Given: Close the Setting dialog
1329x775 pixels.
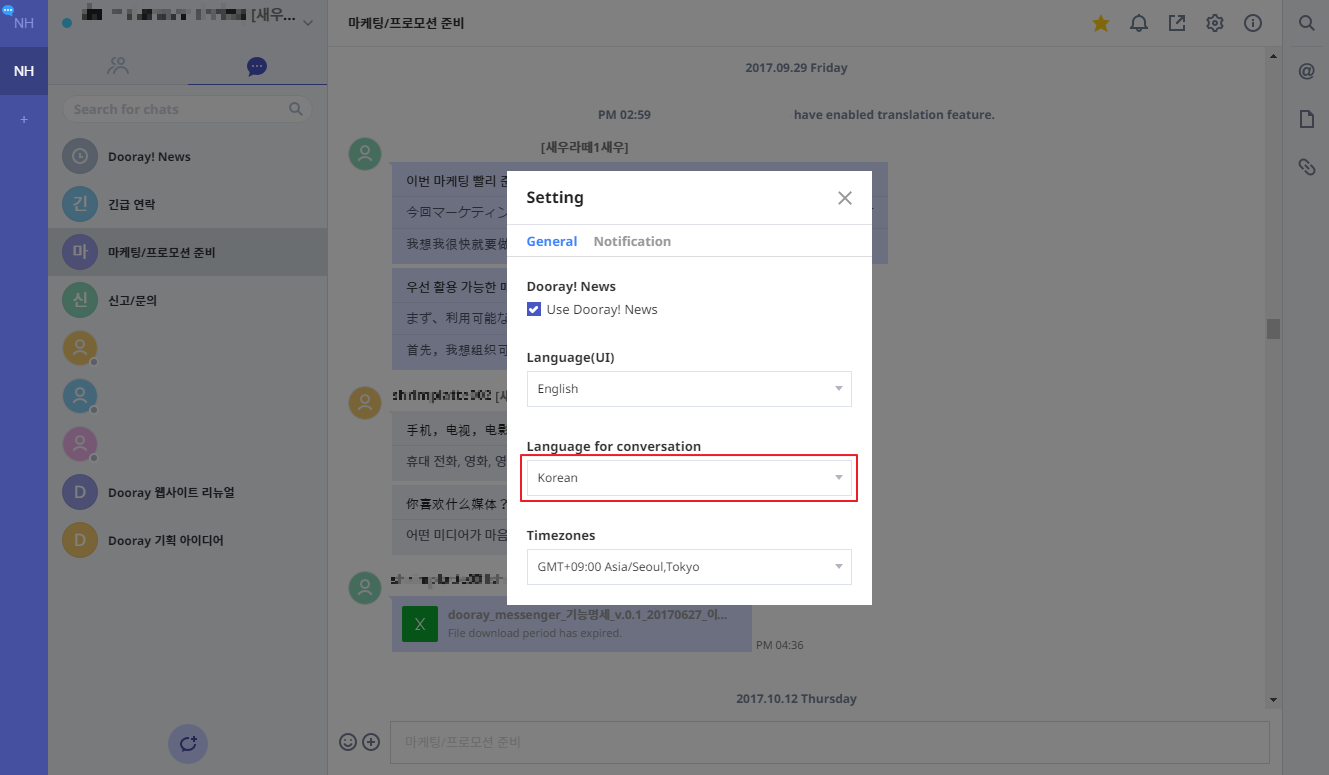Looking at the screenshot, I should pos(845,198).
